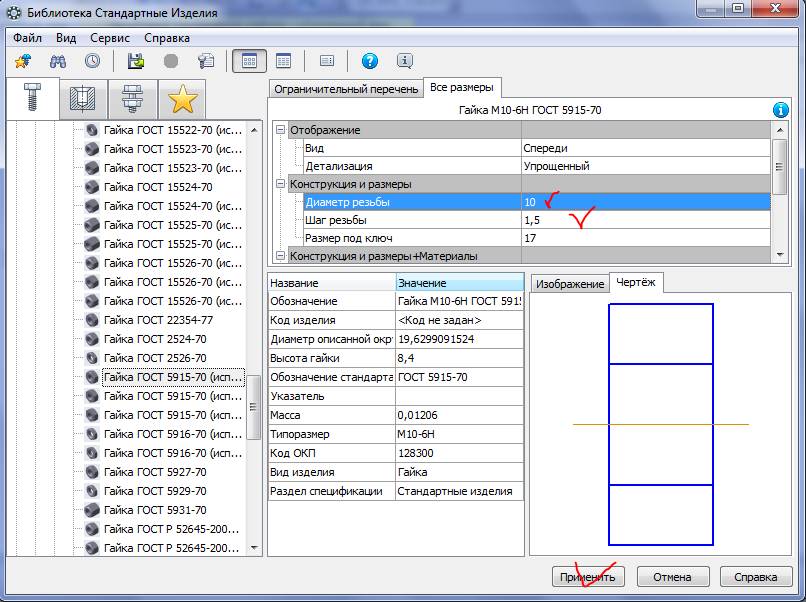Click the documents list toolbar icon

coord(206,61)
